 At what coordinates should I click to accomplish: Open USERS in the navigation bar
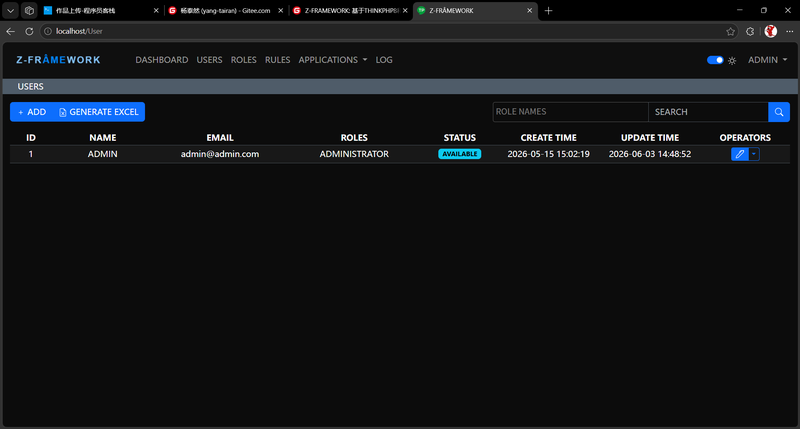tap(209, 60)
